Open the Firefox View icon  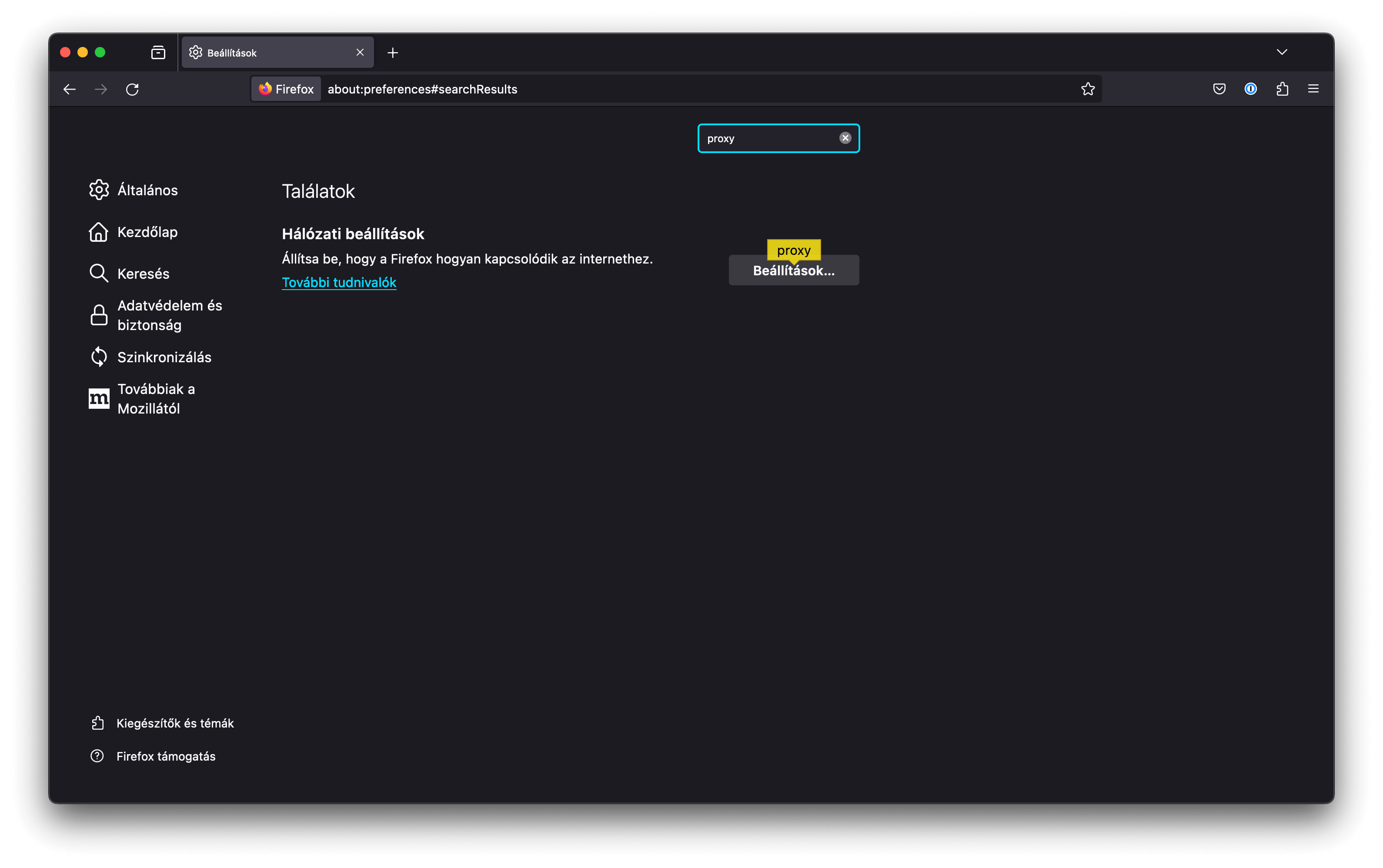158,53
